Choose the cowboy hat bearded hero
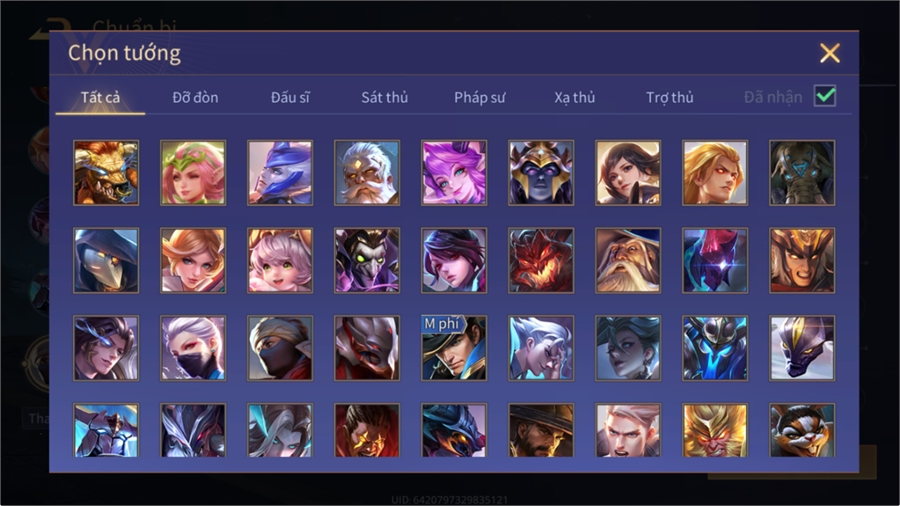Screen dimensions: 900x506 coord(541,430)
